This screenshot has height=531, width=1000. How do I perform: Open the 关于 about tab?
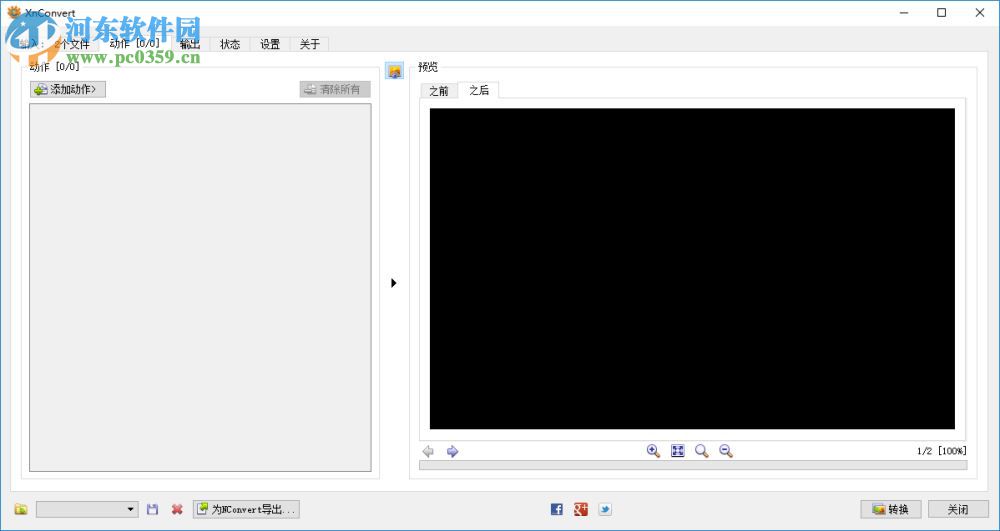[309, 44]
